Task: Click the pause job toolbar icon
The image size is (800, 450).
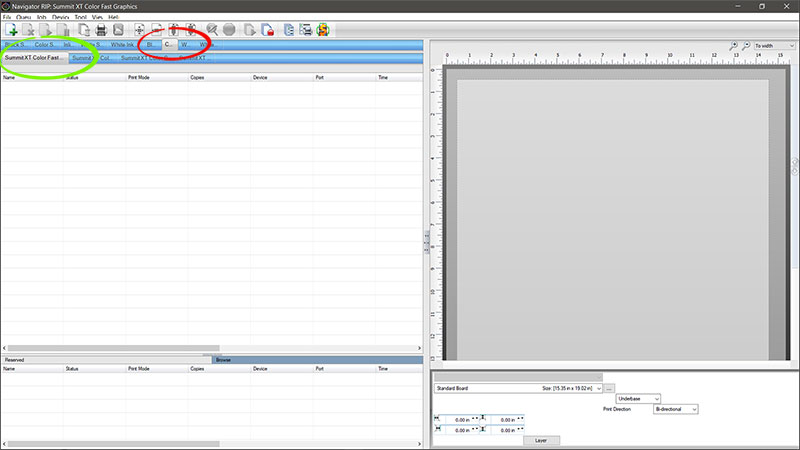Action: point(63,30)
